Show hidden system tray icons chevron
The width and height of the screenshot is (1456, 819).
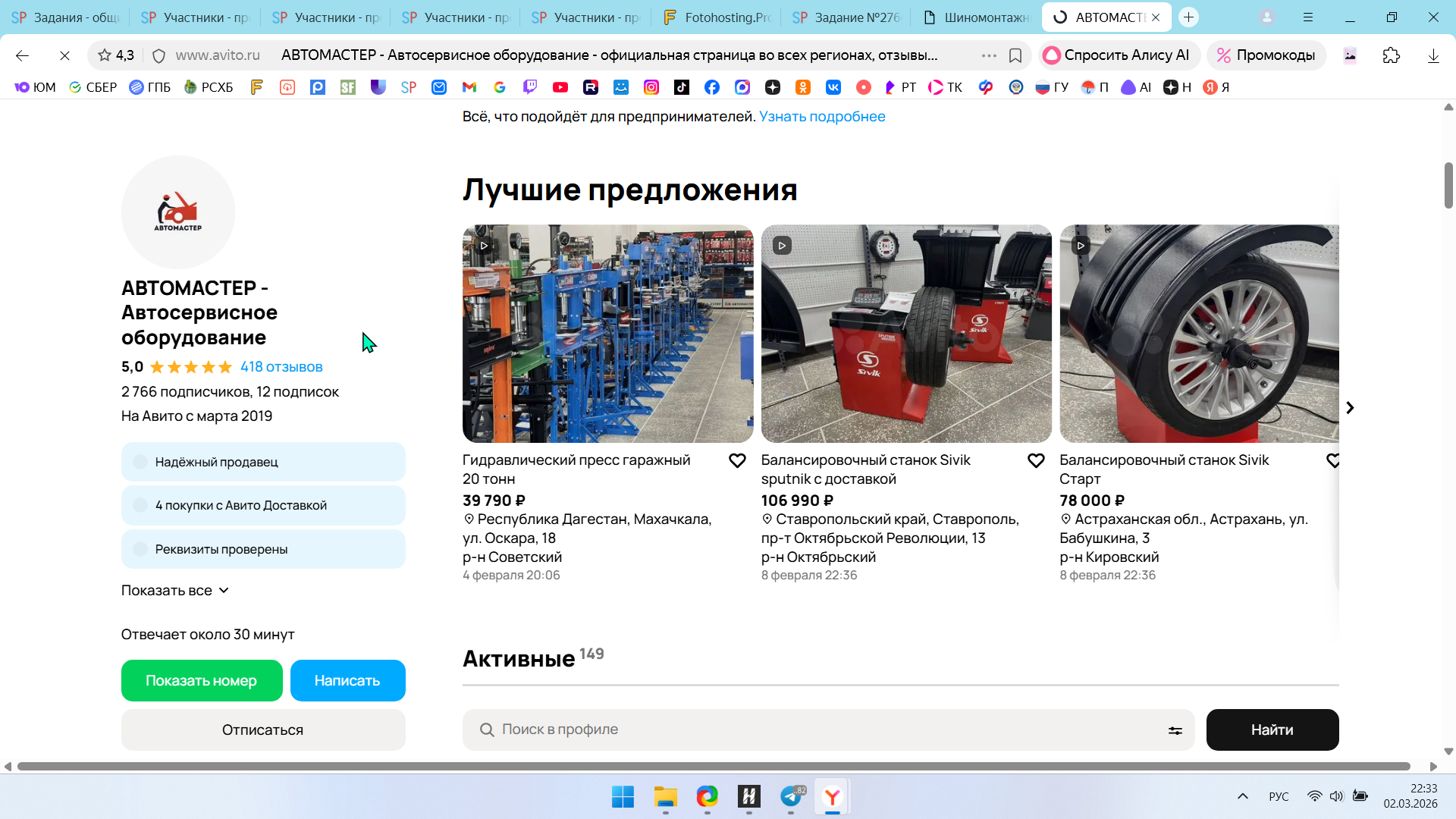pos(1242,796)
